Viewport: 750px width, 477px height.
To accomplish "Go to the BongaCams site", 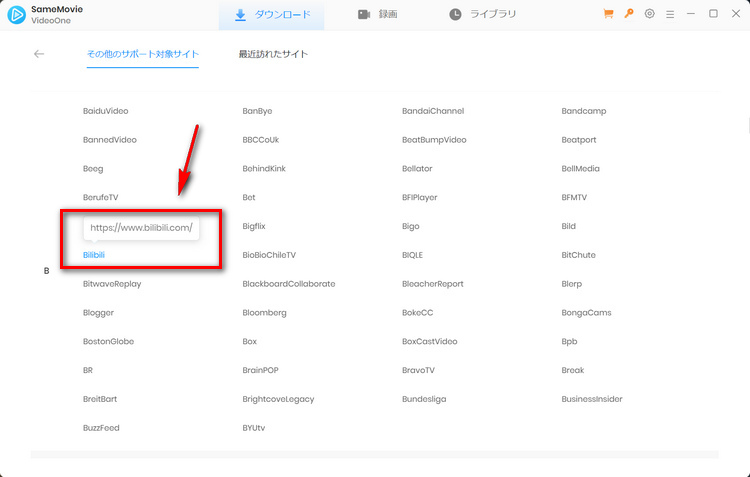I will click(586, 313).
